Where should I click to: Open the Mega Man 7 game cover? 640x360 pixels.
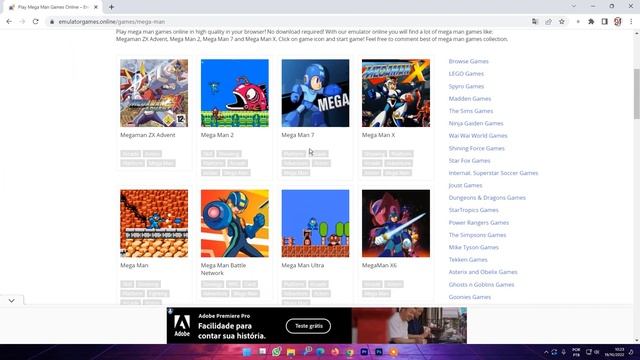click(315, 93)
